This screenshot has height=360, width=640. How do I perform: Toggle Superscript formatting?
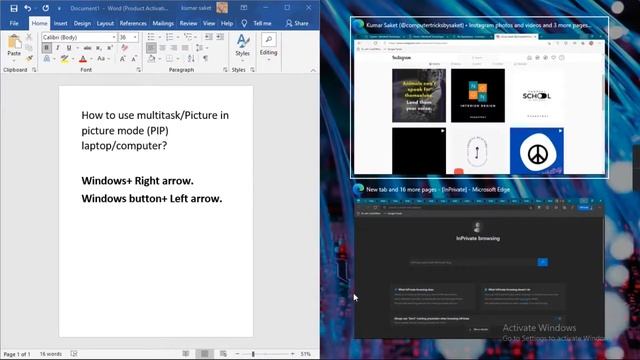(109, 48)
